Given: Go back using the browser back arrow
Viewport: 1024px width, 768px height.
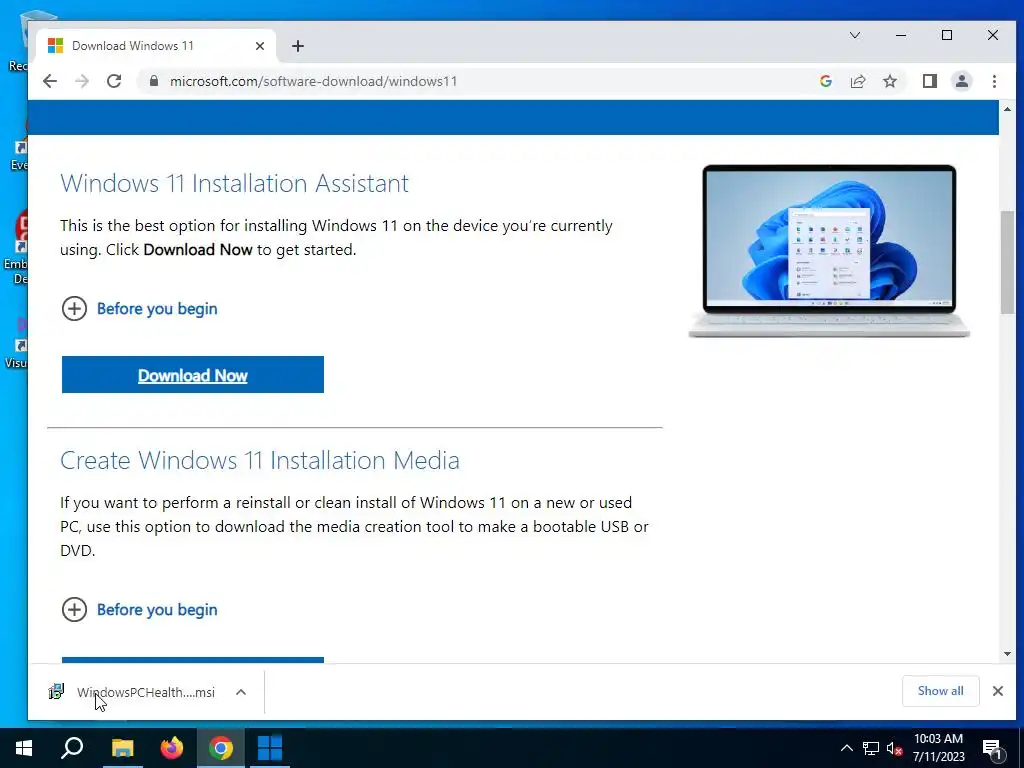Looking at the screenshot, I should 50,81.
